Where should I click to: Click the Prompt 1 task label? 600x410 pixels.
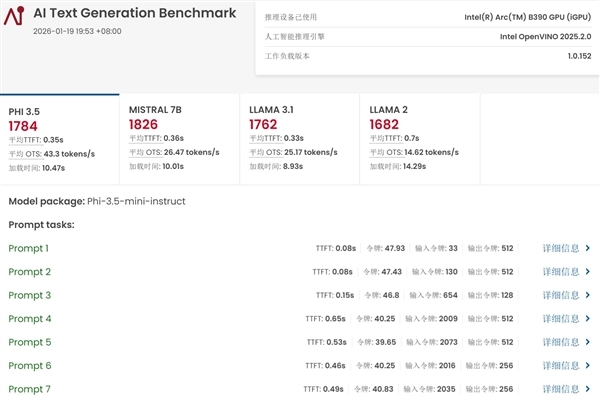coord(29,248)
